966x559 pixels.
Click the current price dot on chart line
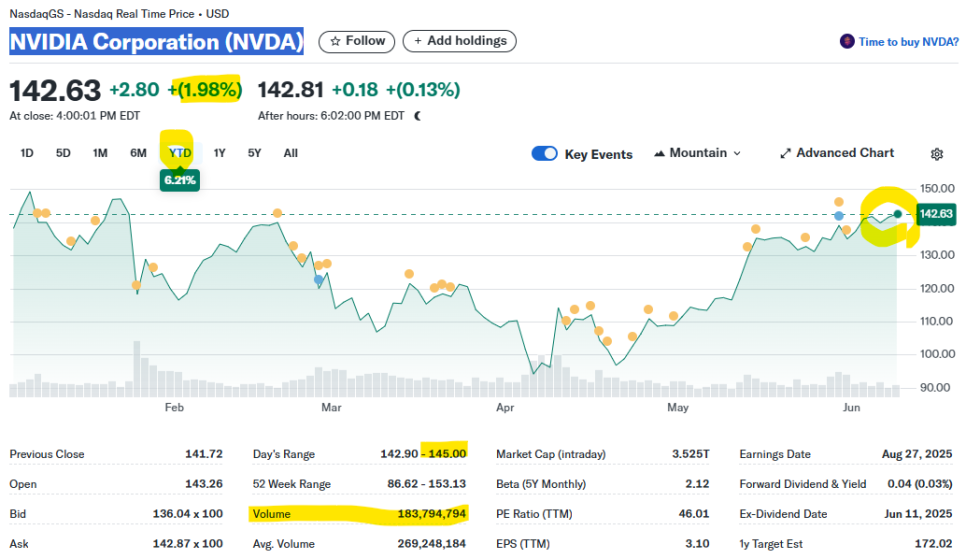(x=898, y=214)
